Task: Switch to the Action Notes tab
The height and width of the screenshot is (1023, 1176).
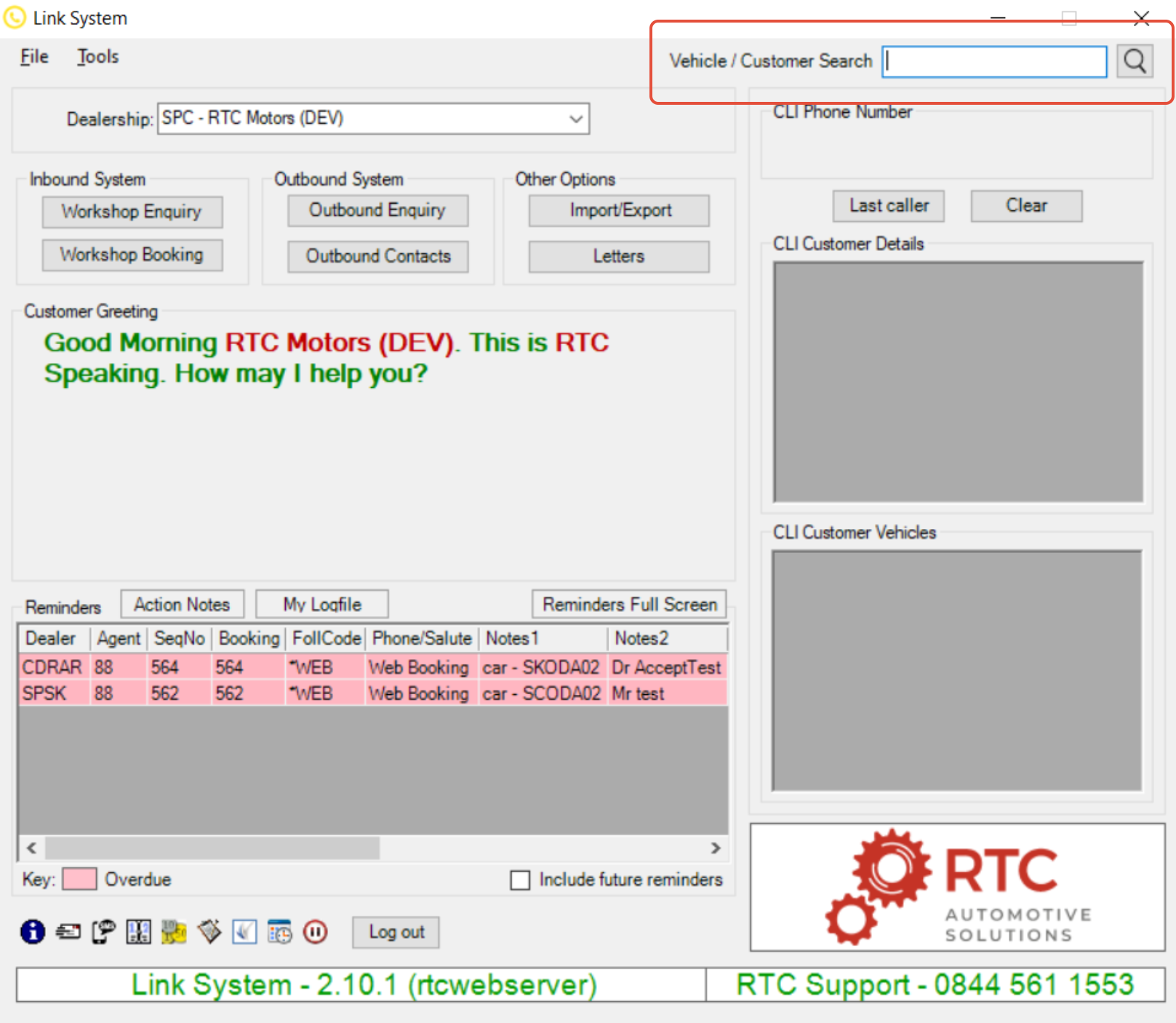Action: pyautogui.click(x=182, y=605)
